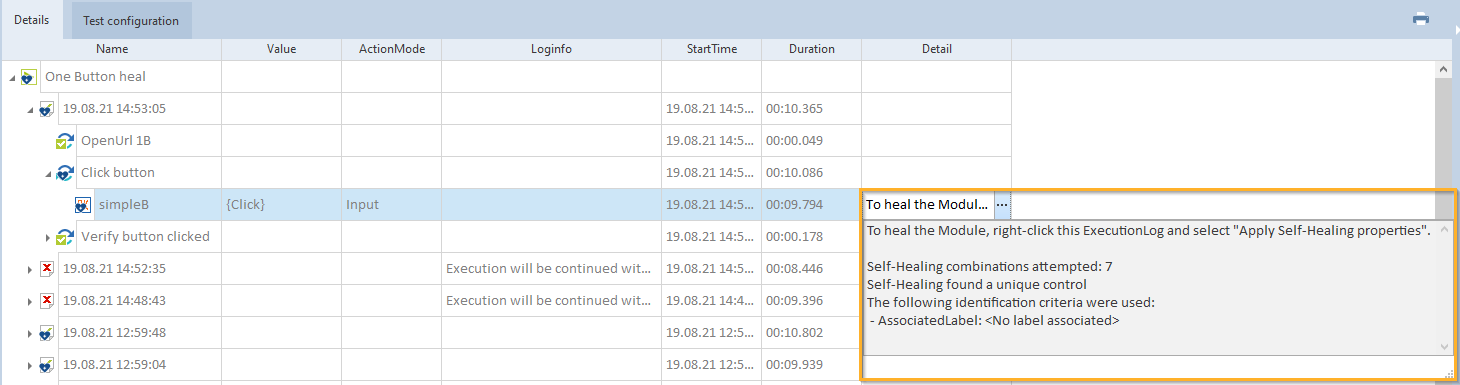This screenshot has height=385, width=1460.
Task: Collapse the One Button heal tree node
Action: pos(12,77)
